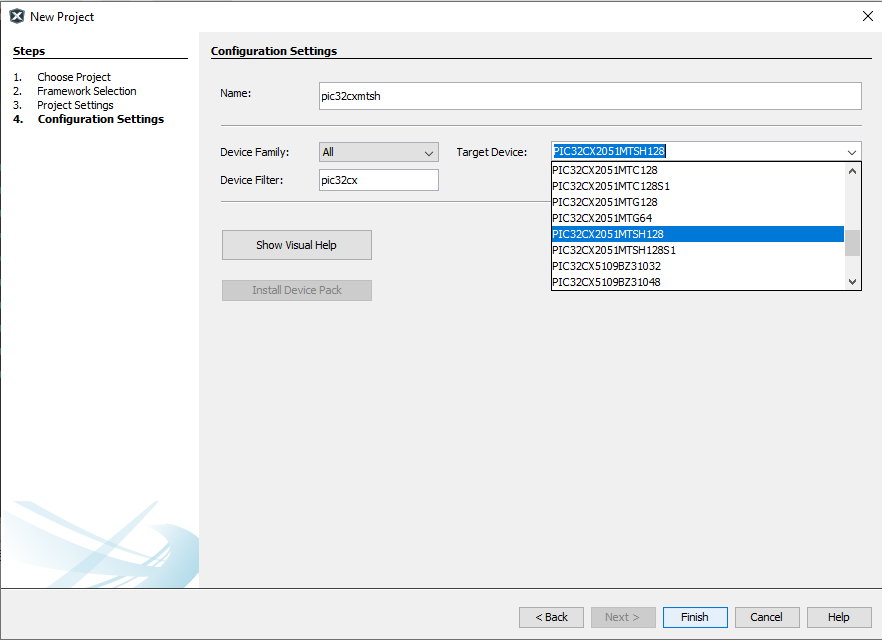882x640 pixels.
Task: Click the device list scroll-up arrow
Action: pyautogui.click(x=852, y=171)
